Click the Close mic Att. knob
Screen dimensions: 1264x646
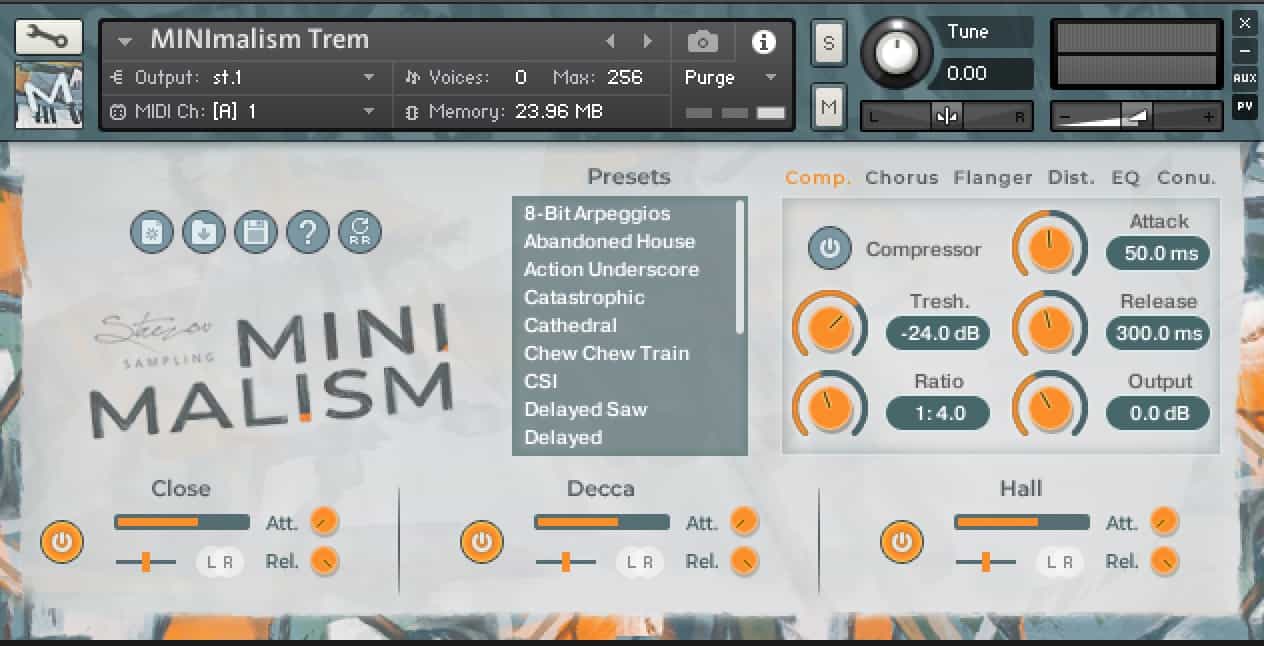(324, 521)
